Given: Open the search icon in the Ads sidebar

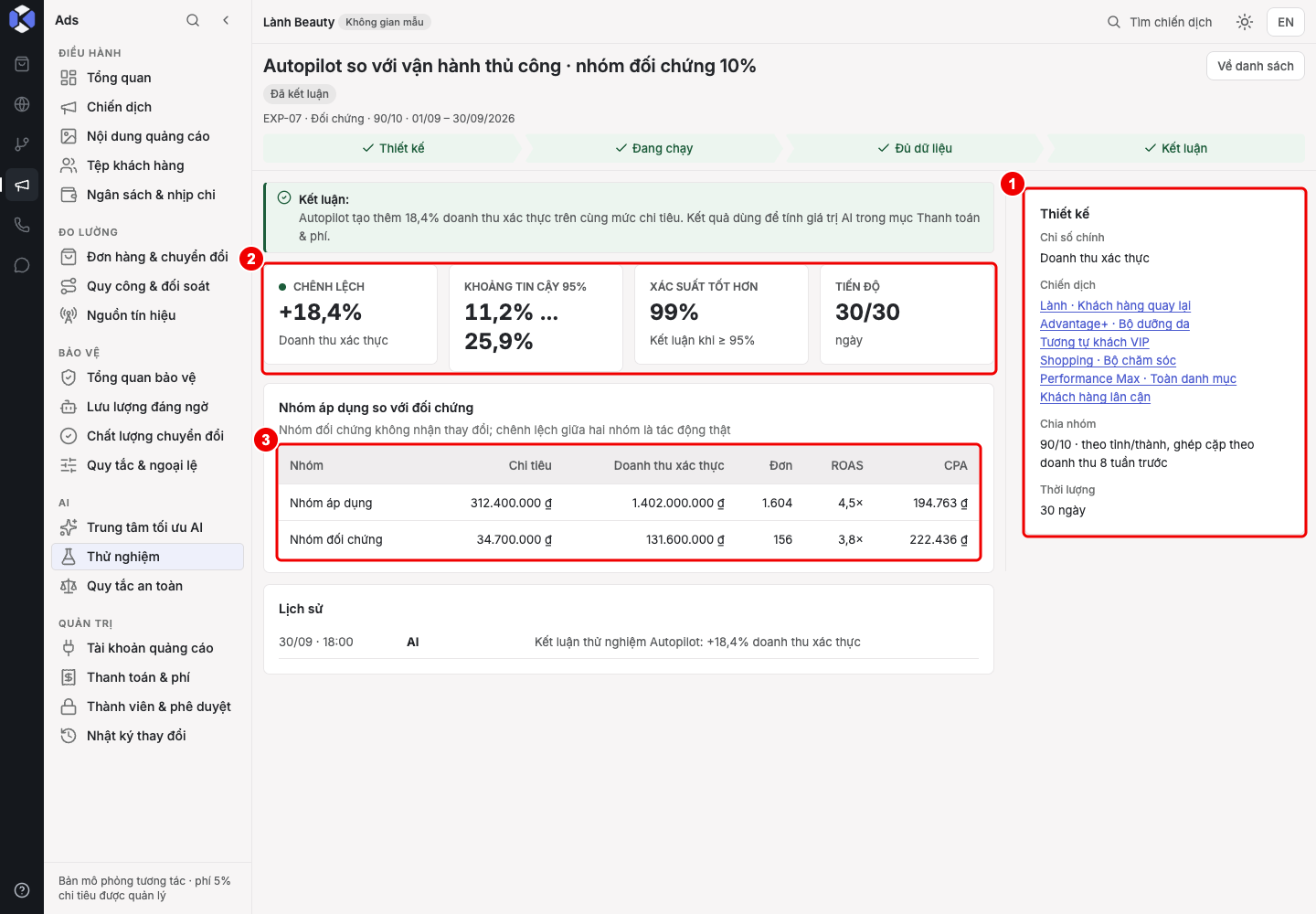Looking at the screenshot, I should click(193, 20).
